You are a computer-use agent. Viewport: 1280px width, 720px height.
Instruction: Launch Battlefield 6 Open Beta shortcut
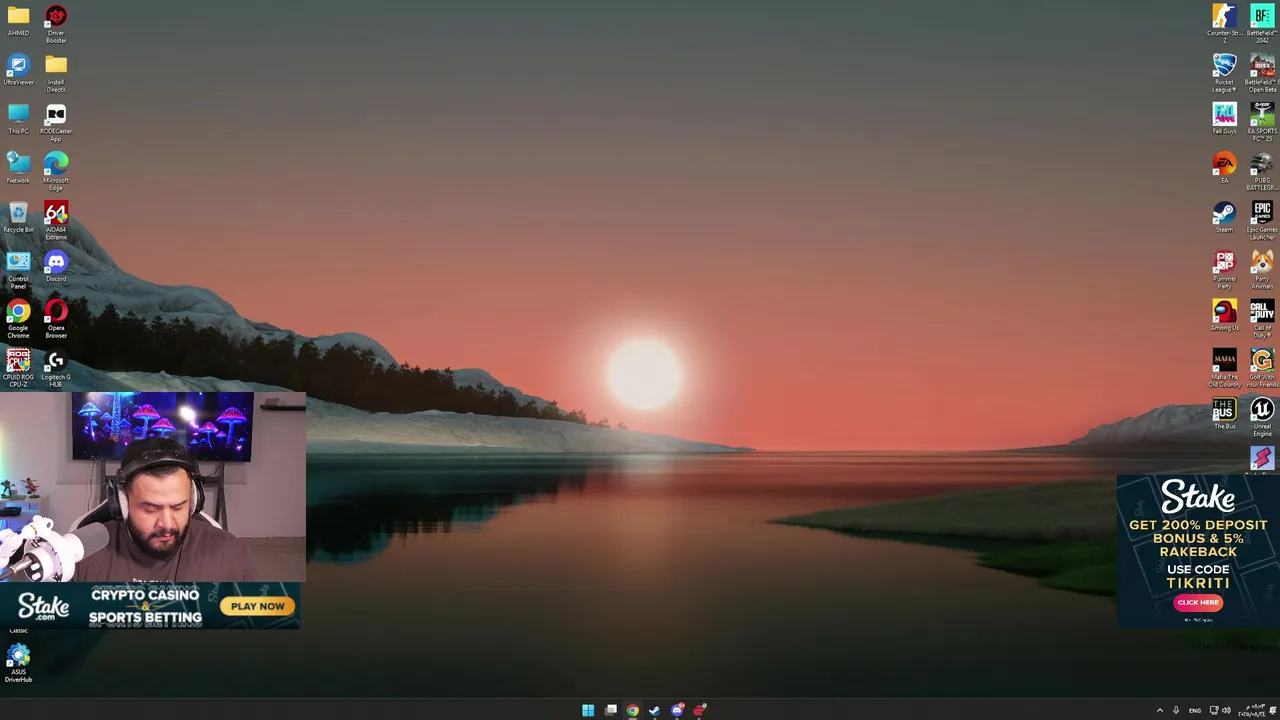1262,73
